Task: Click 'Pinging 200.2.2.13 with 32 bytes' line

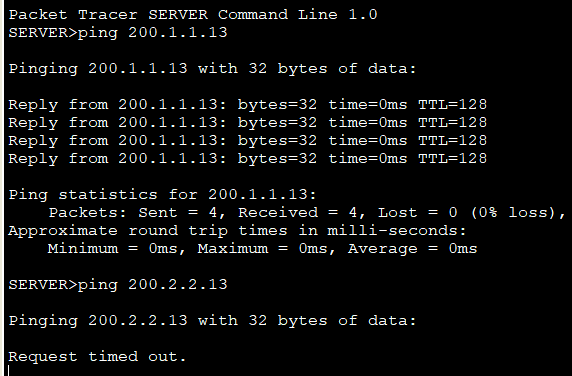Action: point(212,321)
